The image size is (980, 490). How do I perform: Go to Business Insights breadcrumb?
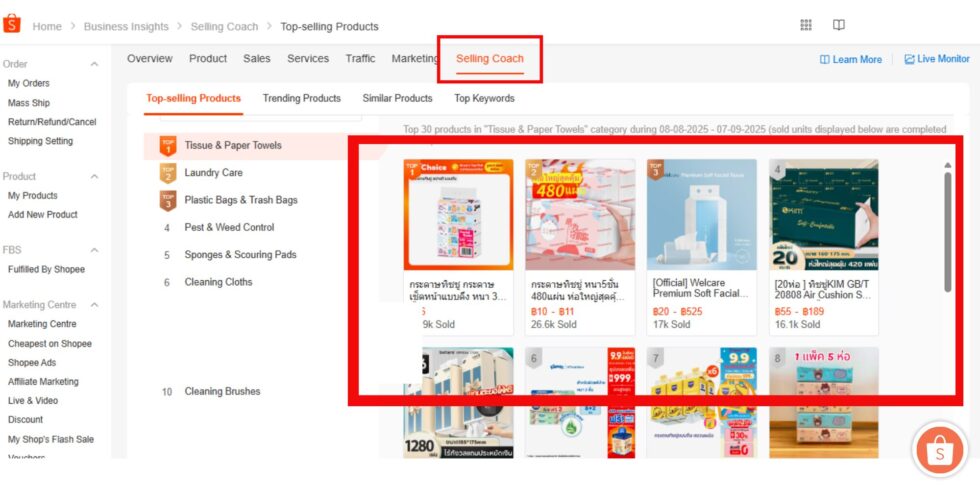point(126,27)
